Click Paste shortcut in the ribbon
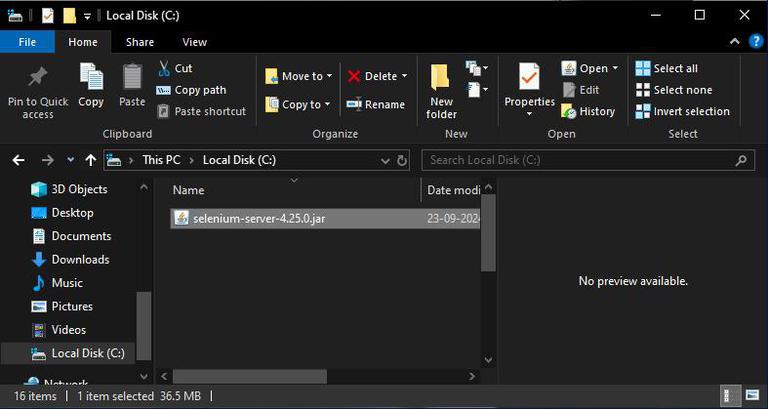 201,112
